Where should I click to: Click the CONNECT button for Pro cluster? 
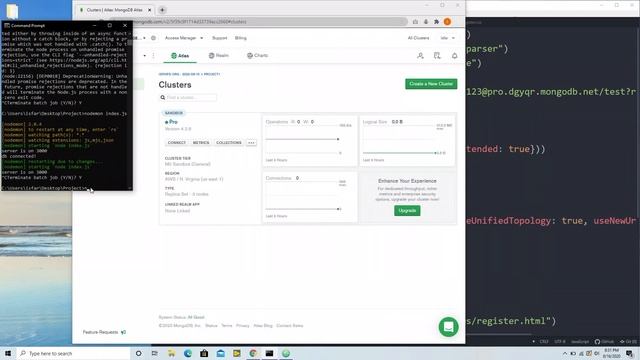pos(177,142)
